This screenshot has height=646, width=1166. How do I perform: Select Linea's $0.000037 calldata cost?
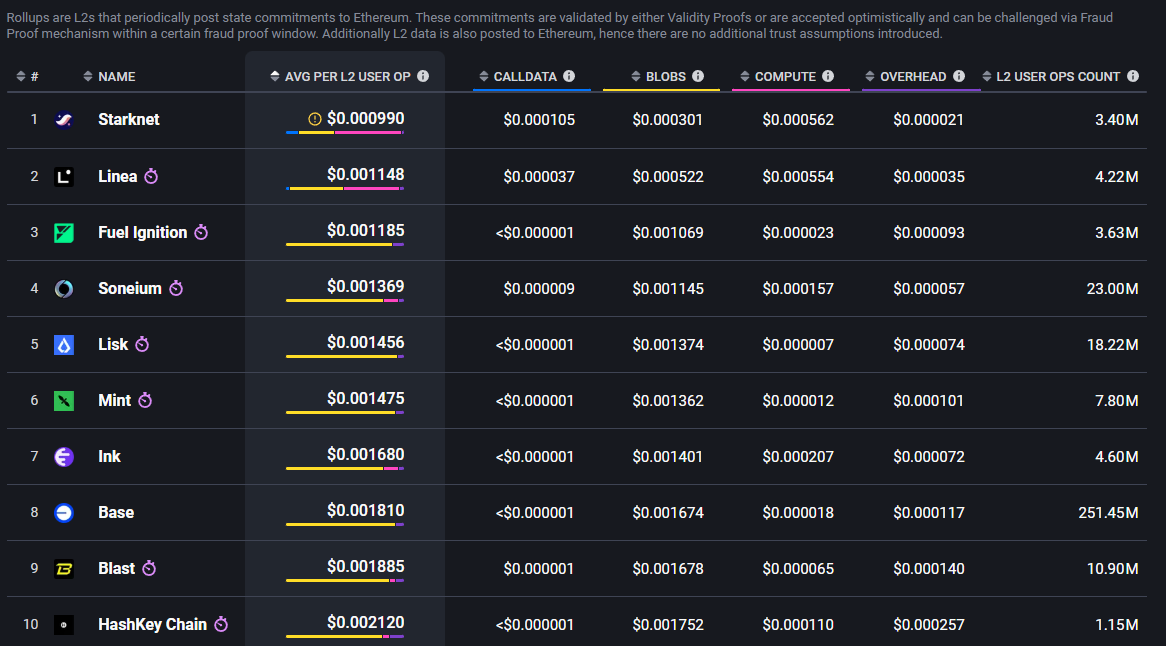coord(539,177)
